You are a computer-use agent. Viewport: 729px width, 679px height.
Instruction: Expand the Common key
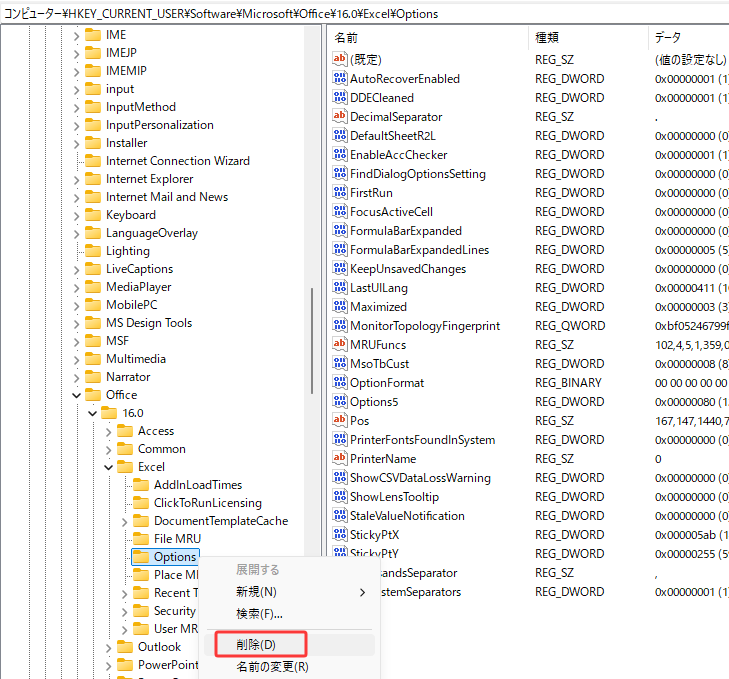pos(108,450)
